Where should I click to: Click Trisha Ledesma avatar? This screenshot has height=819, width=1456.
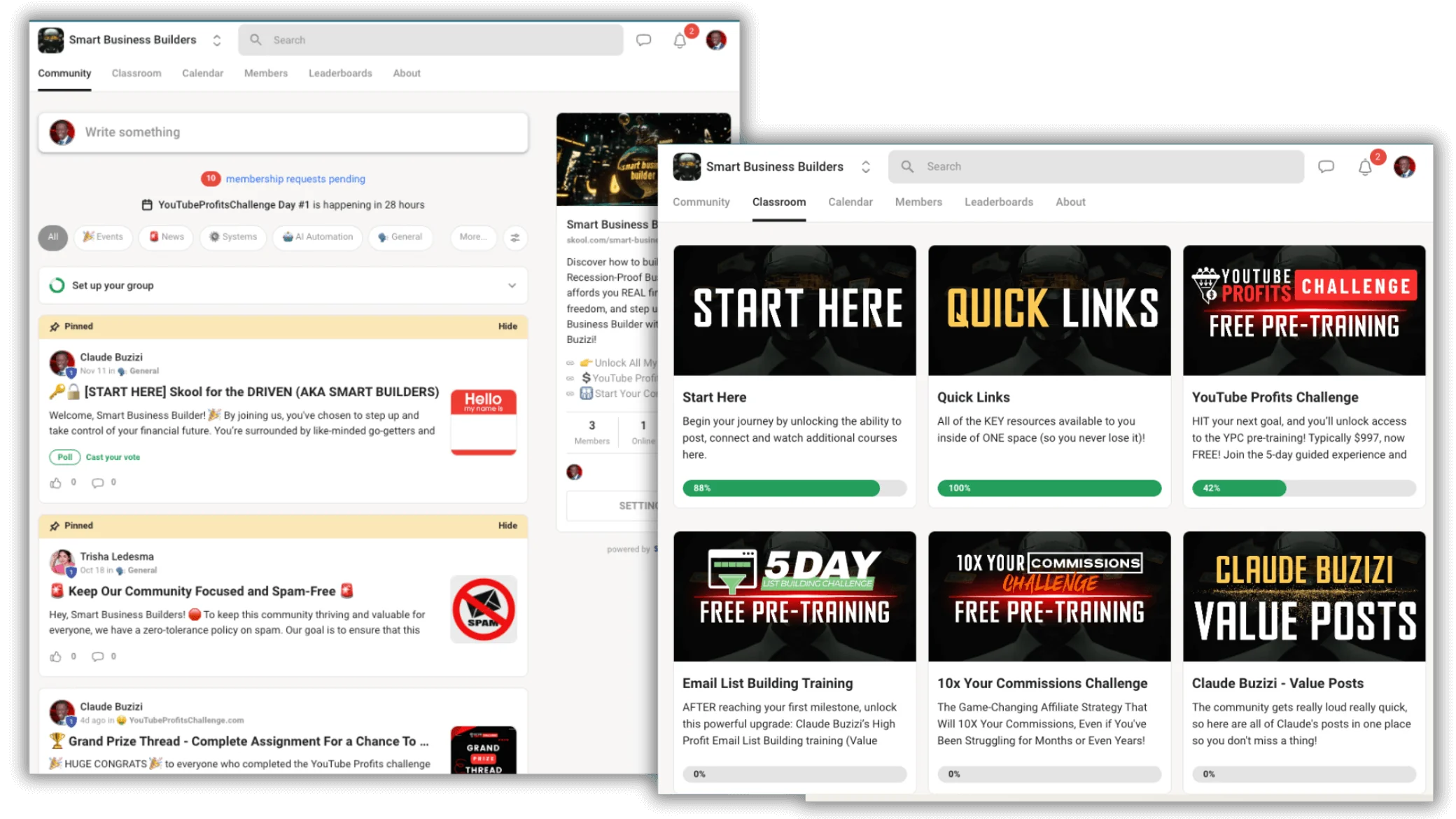(62, 563)
